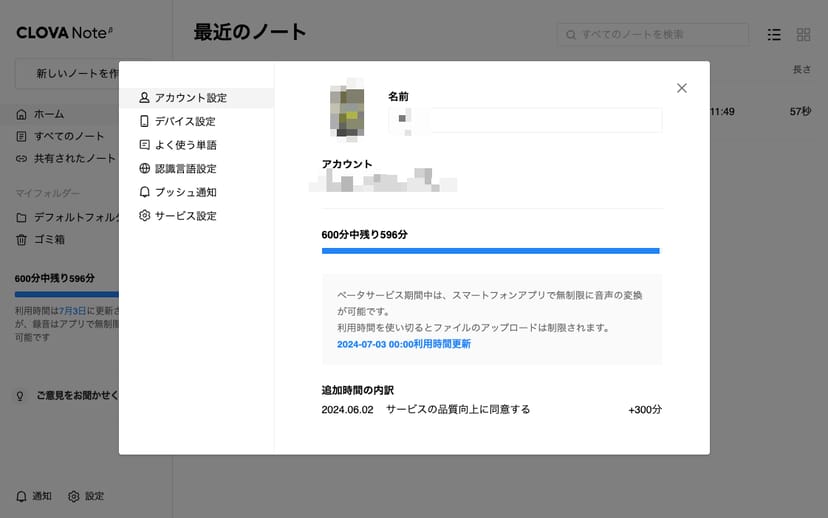Select サービス設定 gear item
This screenshot has width=828, height=518.
pyautogui.click(x=185, y=216)
